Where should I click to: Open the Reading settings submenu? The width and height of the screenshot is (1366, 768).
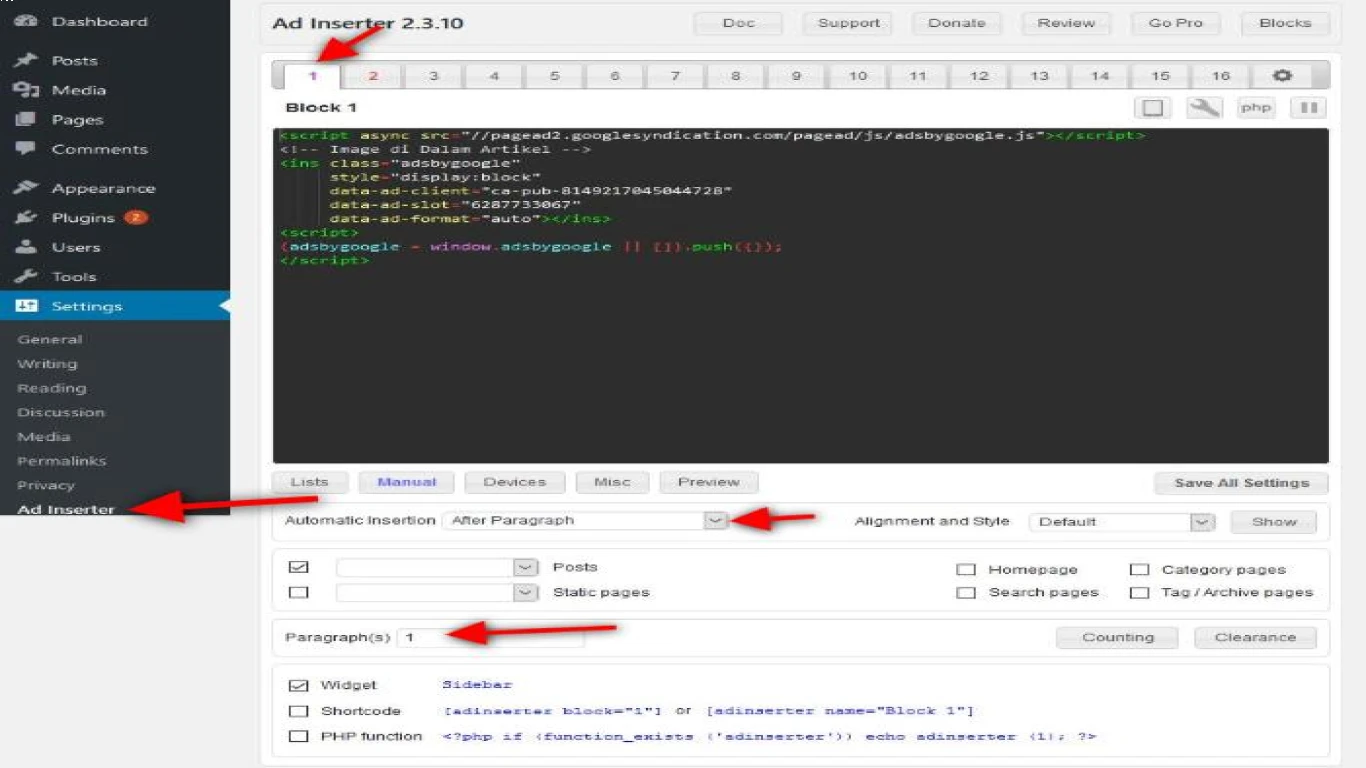point(52,388)
